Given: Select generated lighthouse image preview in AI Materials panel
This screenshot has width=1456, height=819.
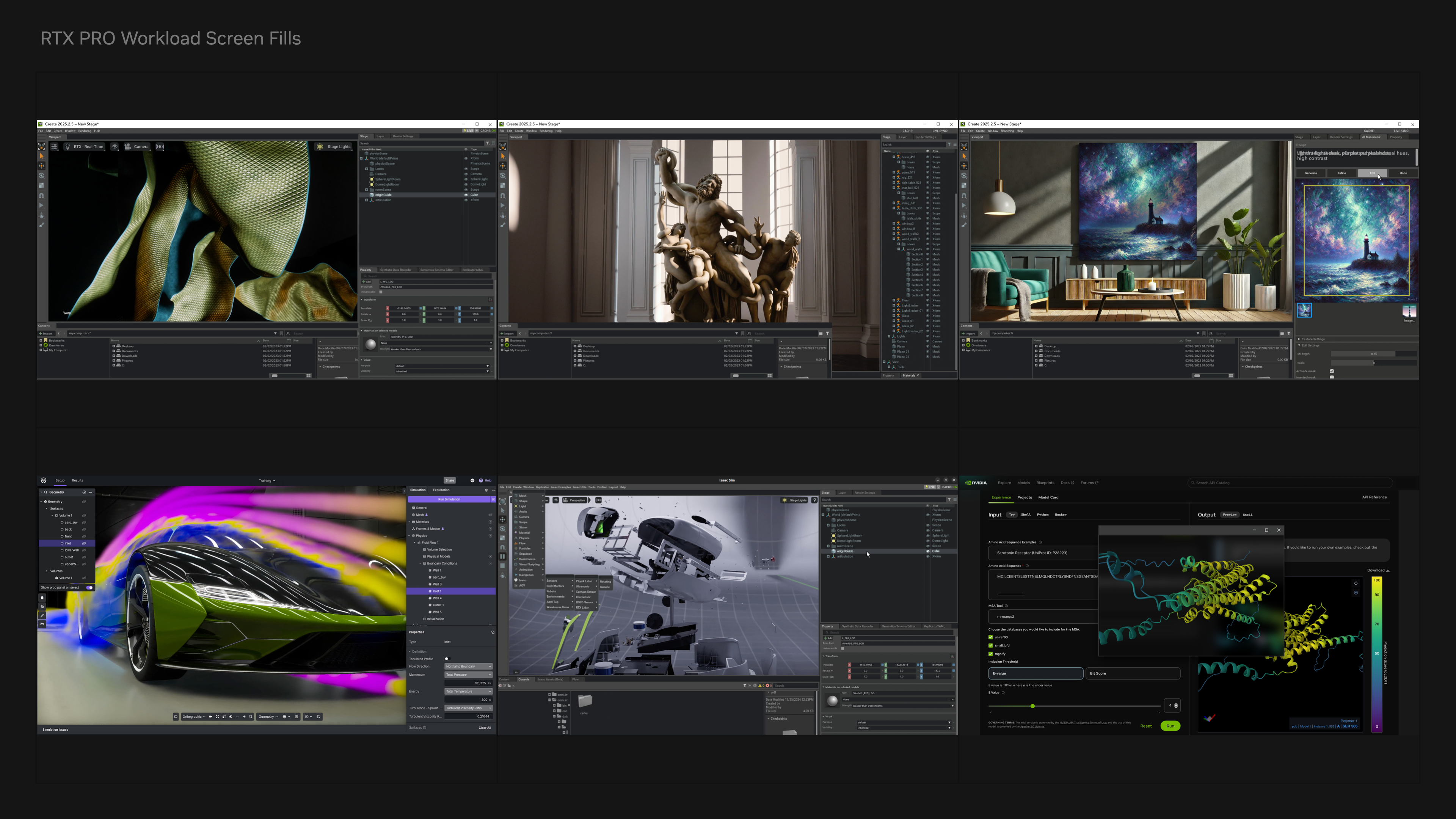Looking at the screenshot, I should 1357,241.
